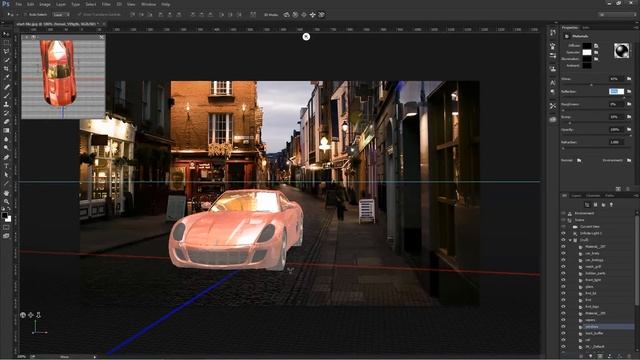
Task: Click the orbit camera icon bottom-left of canvas
Action: click(x=23, y=315)
